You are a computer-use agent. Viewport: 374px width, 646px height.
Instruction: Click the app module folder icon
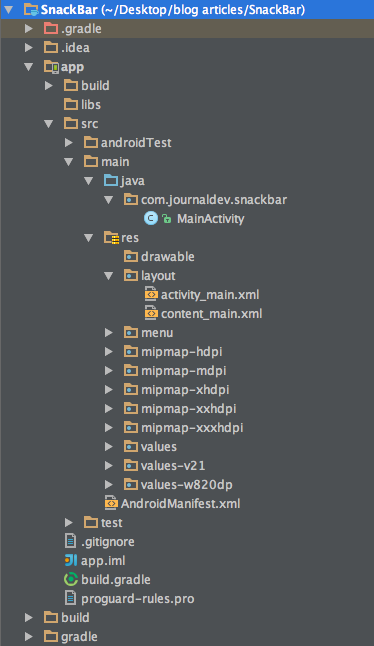[51, 67]
